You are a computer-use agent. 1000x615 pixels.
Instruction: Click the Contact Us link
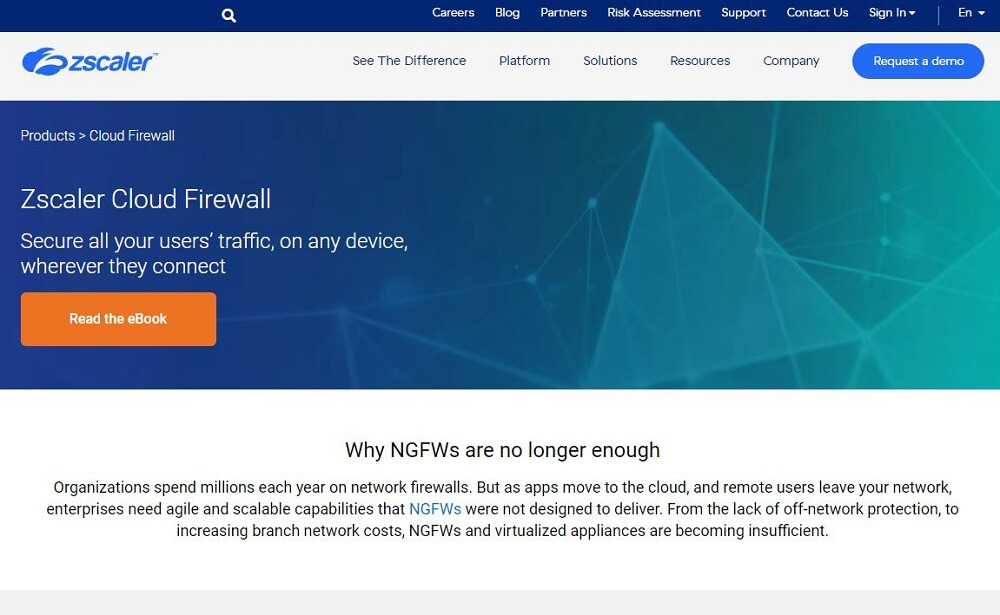coord(816,13)
